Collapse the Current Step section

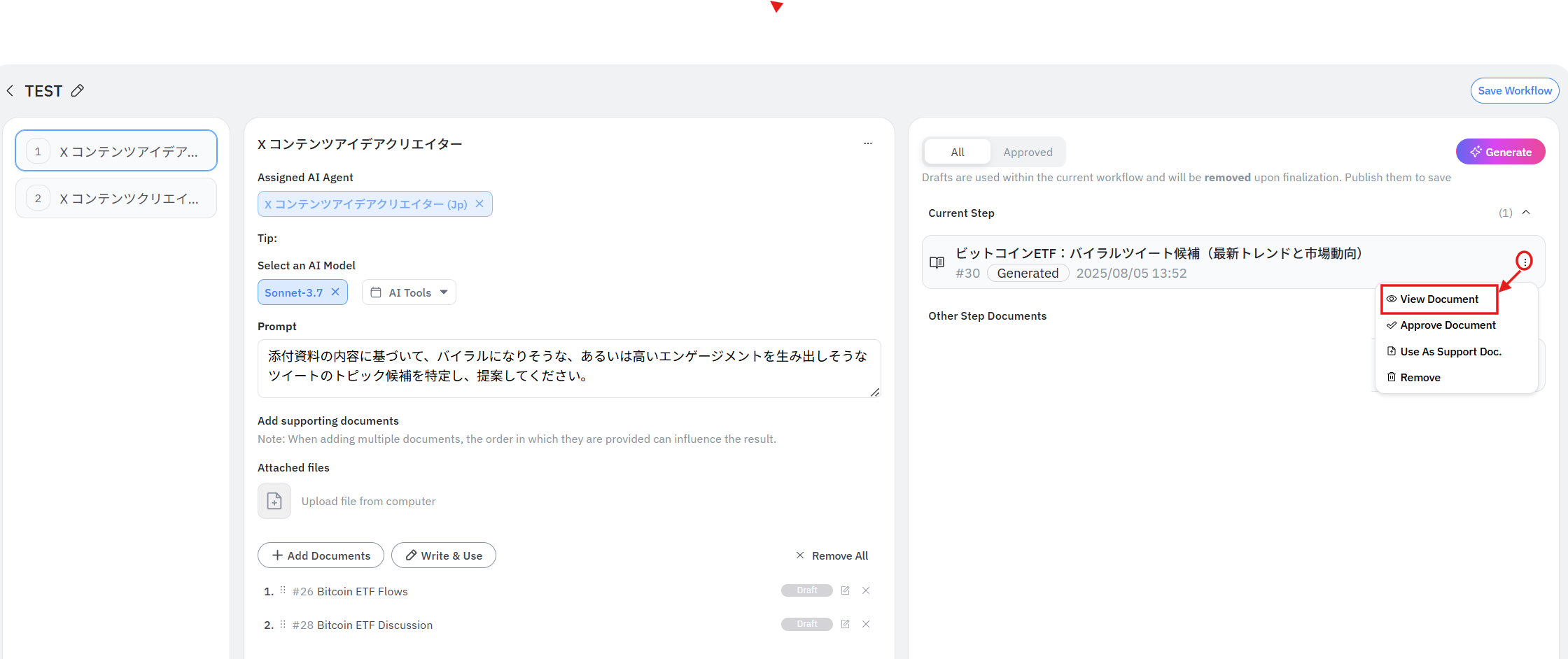pyautogui.click(x=1526, y=213)
